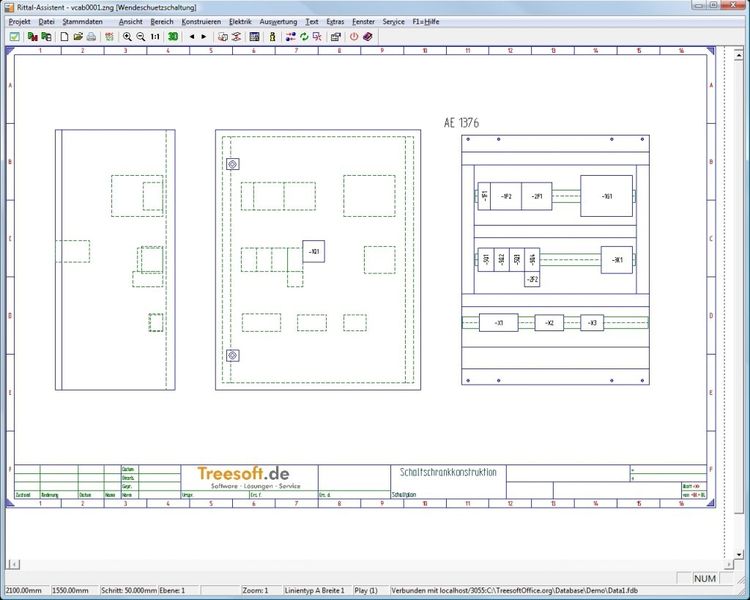Reset zoom with the 1:1 button
Image resolution: width=750 pixels, height=600 pixels.
[156, 37]
